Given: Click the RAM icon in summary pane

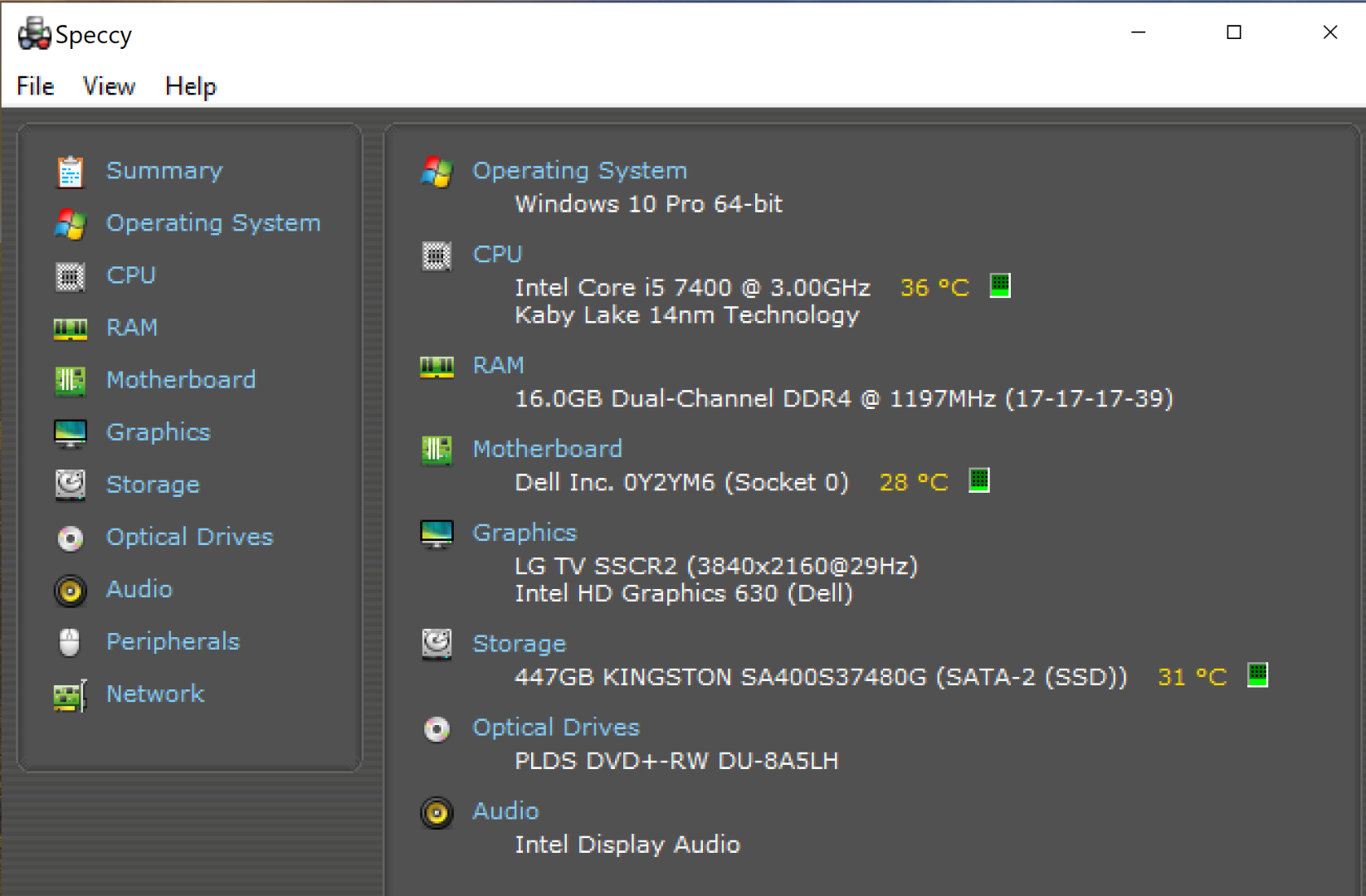Looking at the screenshot, I should (x=437, y=367).
